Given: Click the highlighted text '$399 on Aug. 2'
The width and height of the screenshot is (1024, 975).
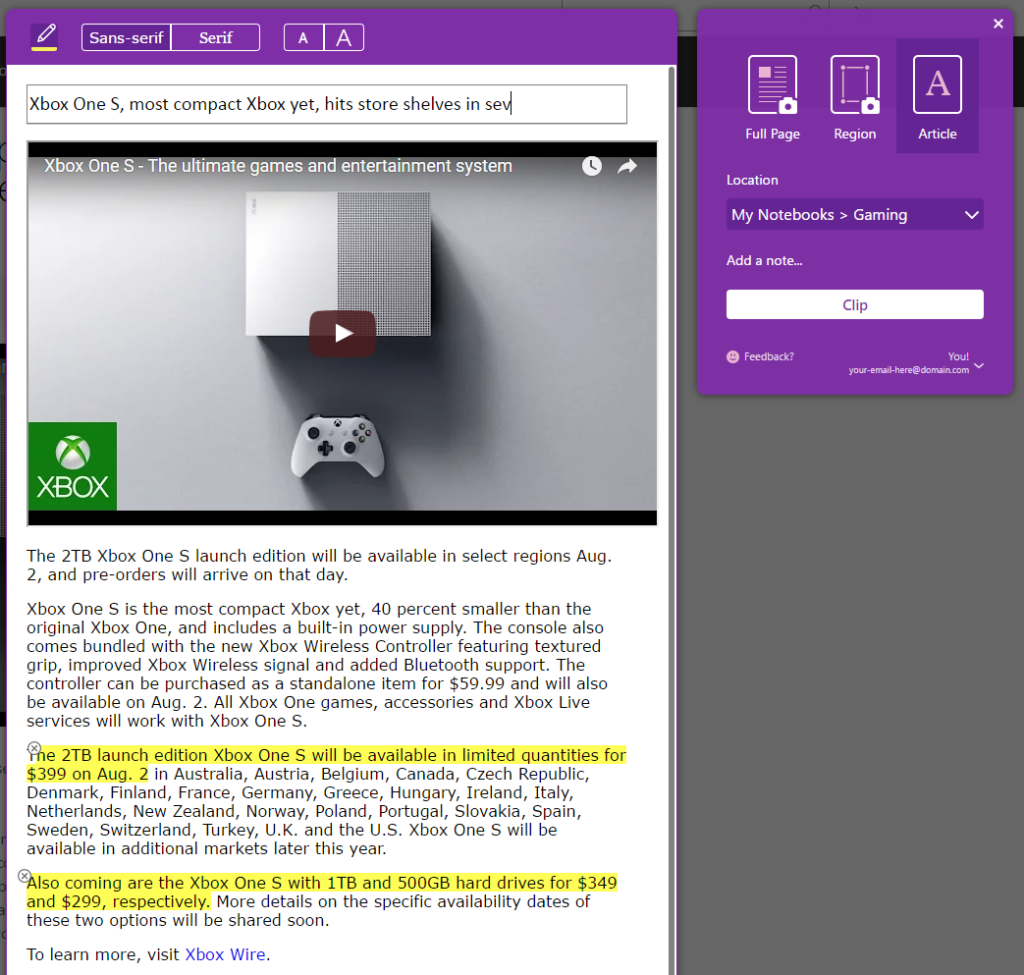Looking at the screenshot, I should point(88,774).
